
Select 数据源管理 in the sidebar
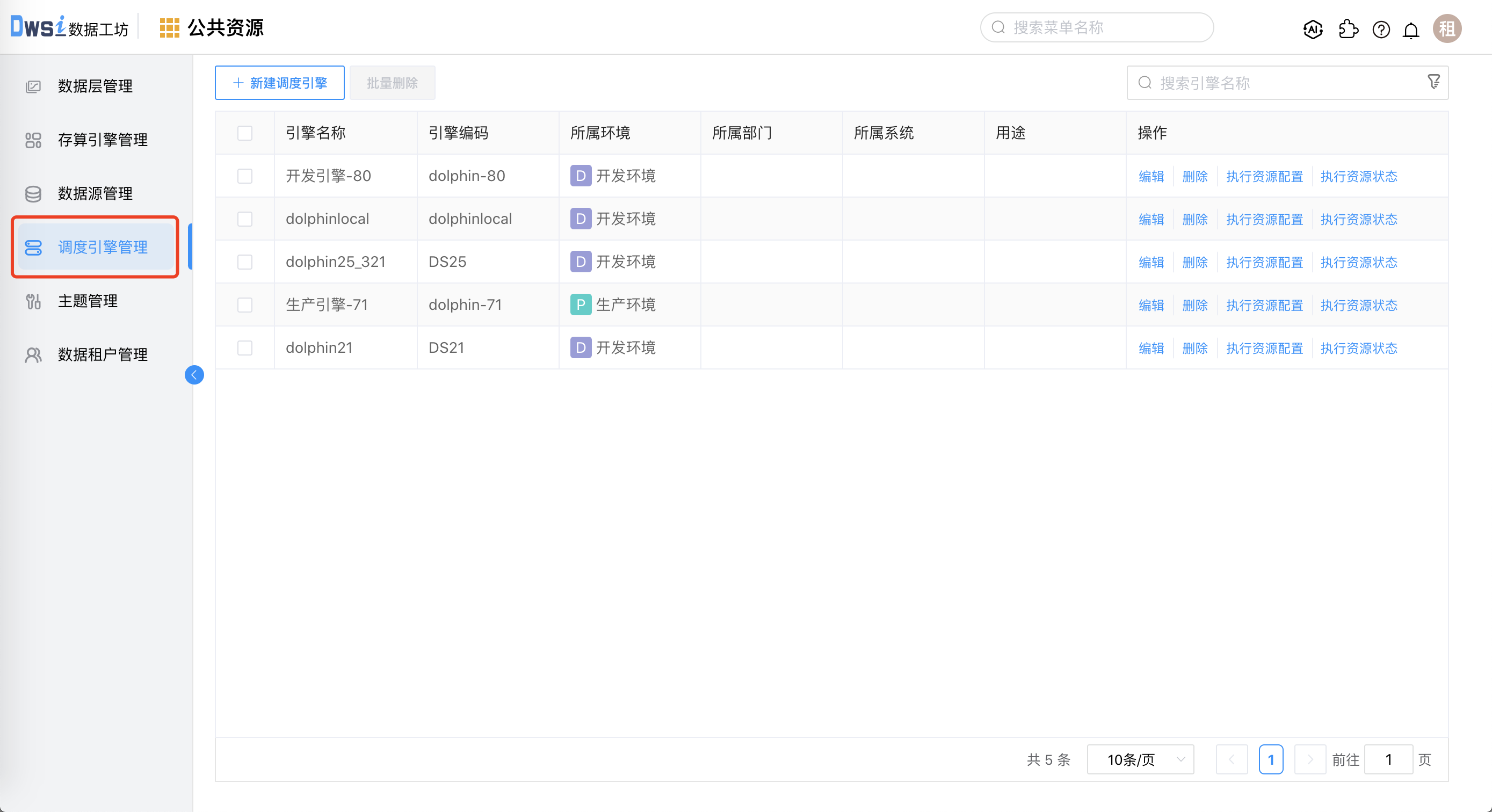[96, 193]
